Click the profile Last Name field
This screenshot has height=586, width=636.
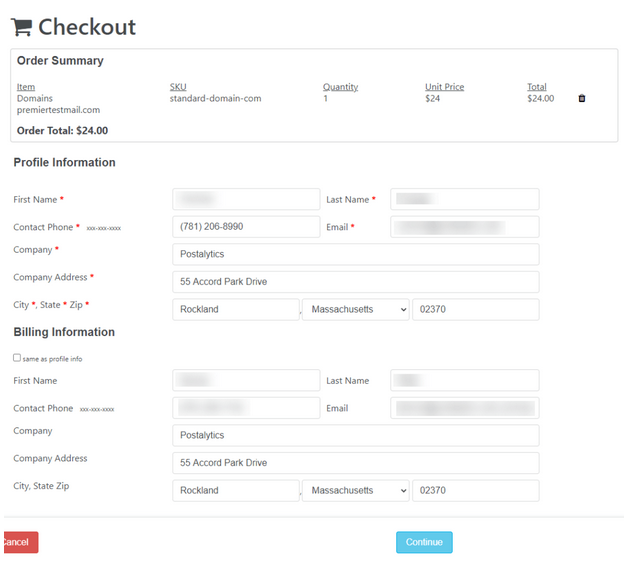[465, 199]
